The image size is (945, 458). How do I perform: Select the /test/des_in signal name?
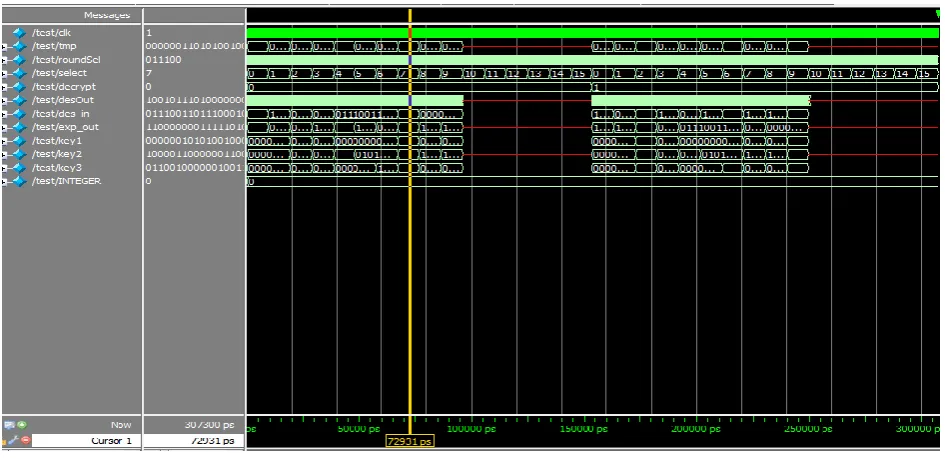[x=60, y=113]
